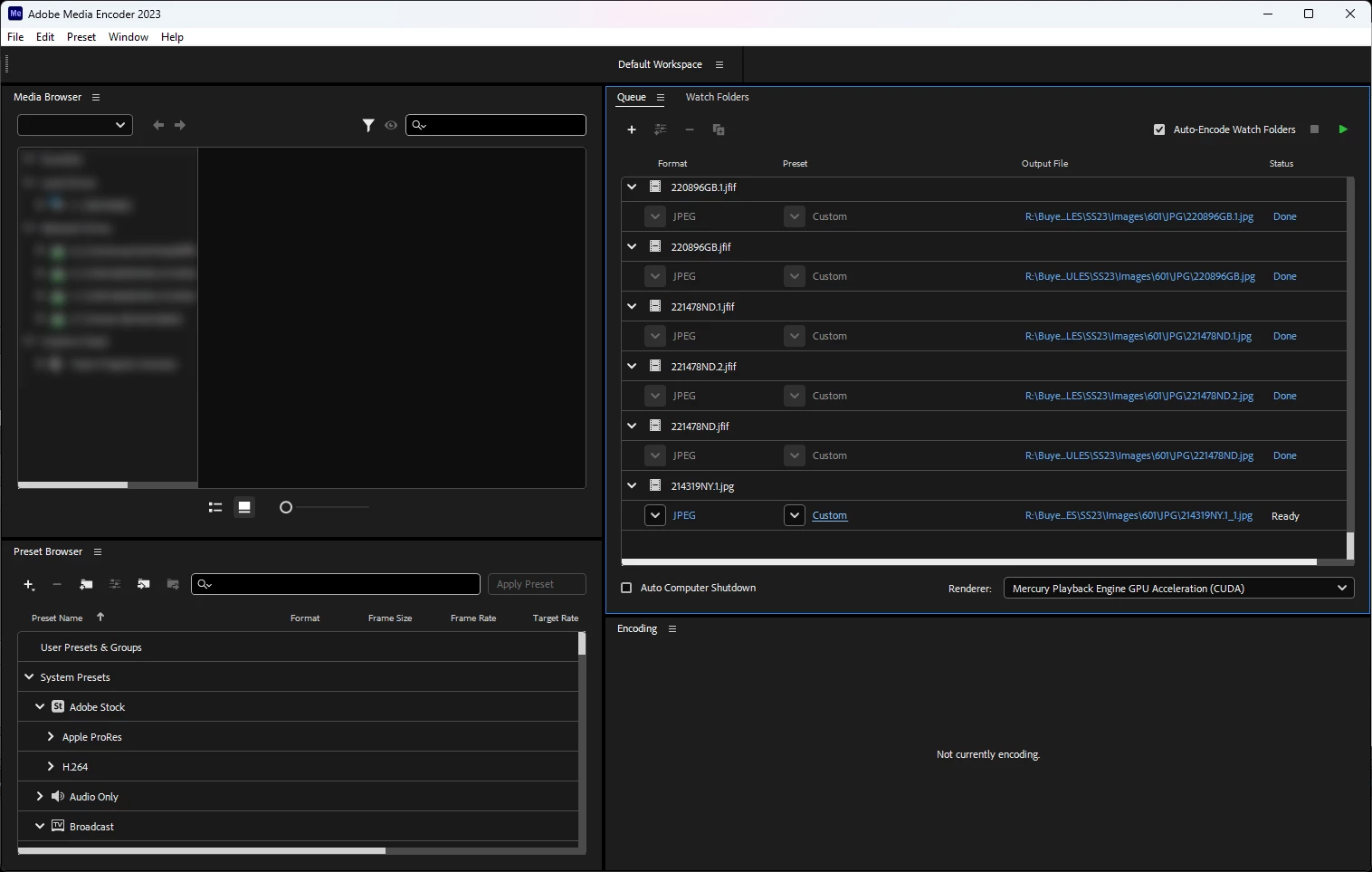1372x872 pixels.
Task: Toggle Auto-Encode Watch Folders checkbox
Action: [1159, 129]
